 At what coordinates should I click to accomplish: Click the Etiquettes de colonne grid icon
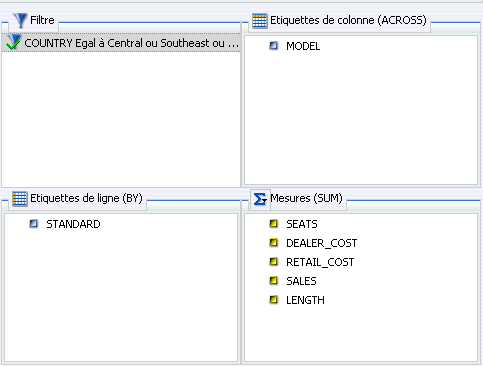point(260,21)
